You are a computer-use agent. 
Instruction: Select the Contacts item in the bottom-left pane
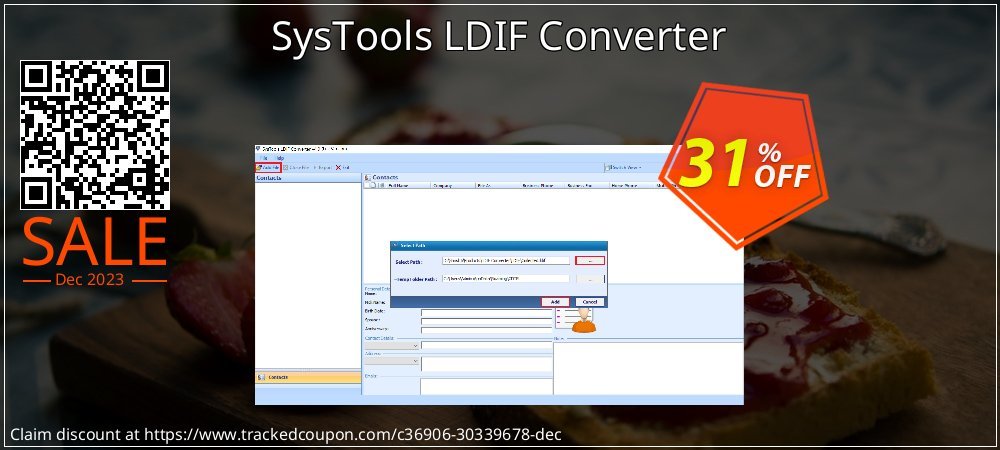308,377
